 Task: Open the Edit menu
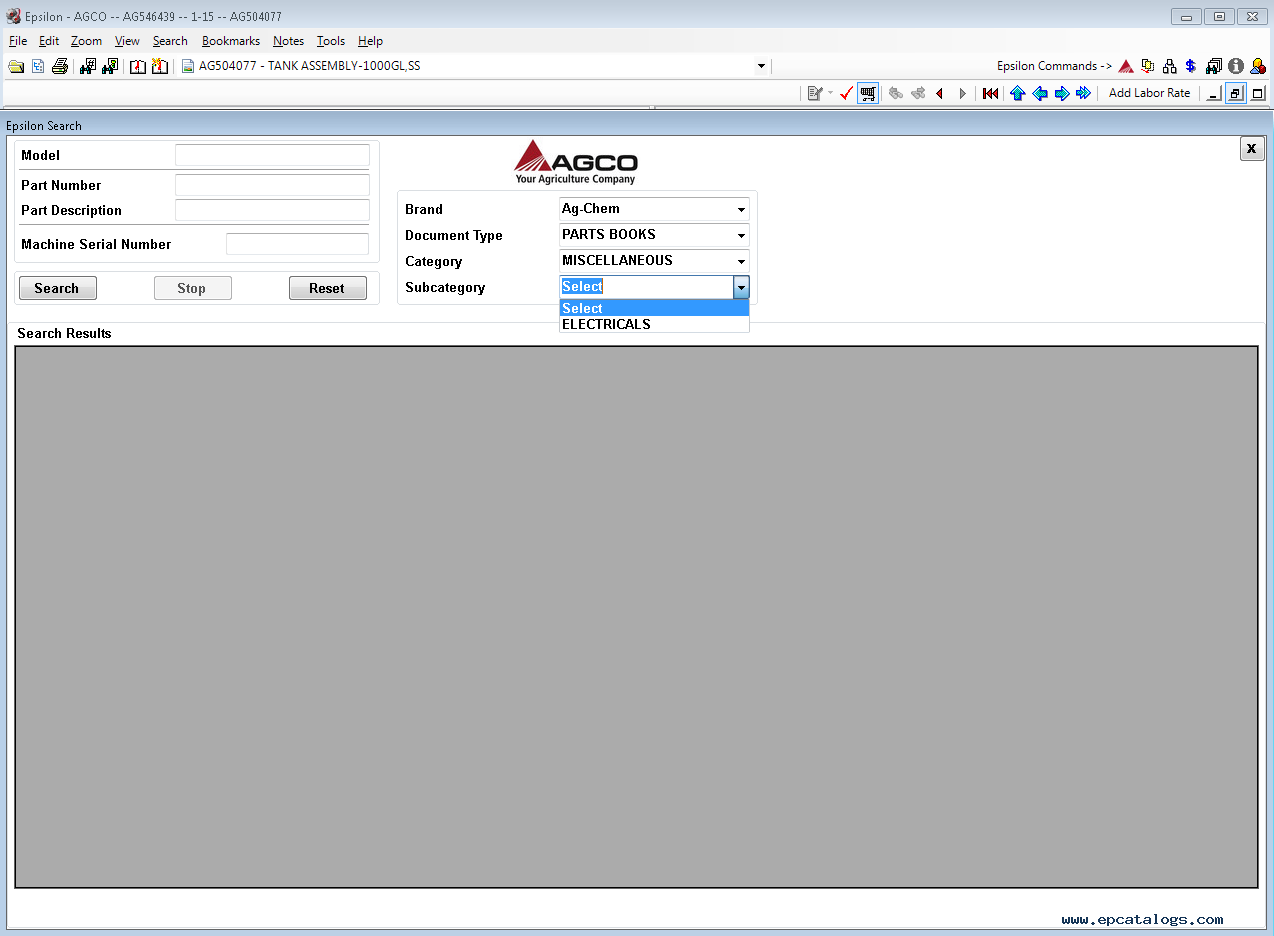click(x=49, y=41)
